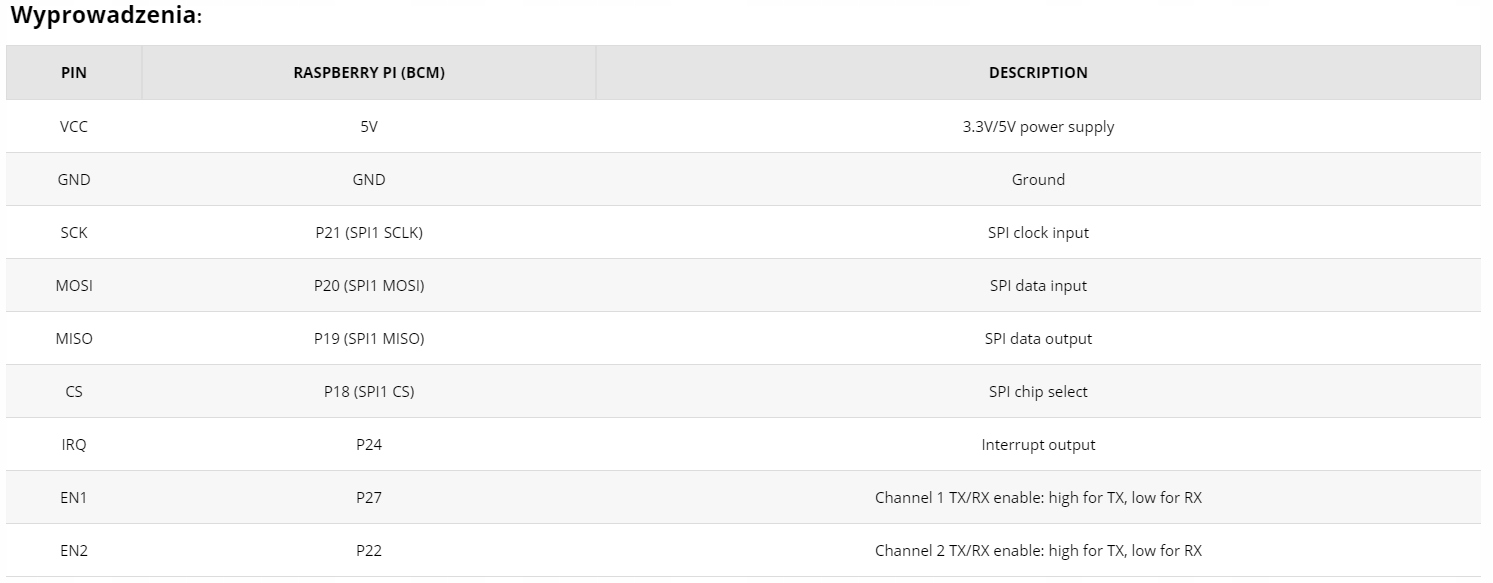Image resolution: width=1493 pixels, height=583 pixels.
Task: Click the Interrupt output description
Action: click(1038, 445)
